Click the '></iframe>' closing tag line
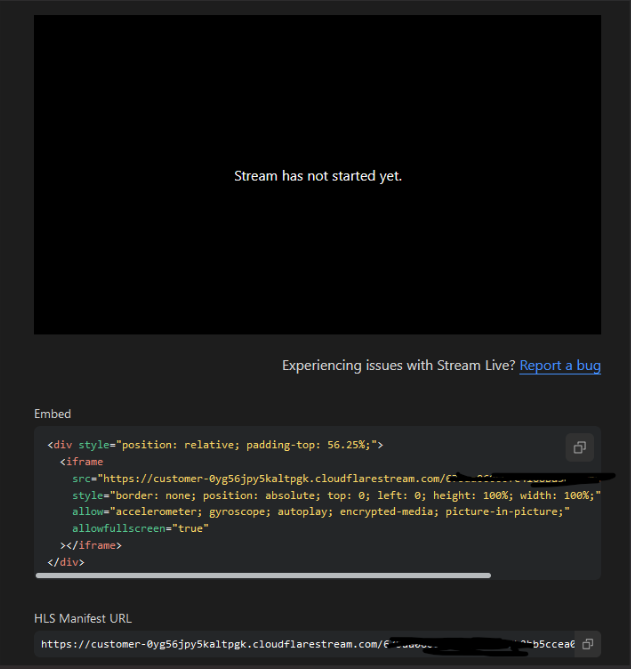The height and width of the screenshot is (669, 631). [x=91, y=545]
